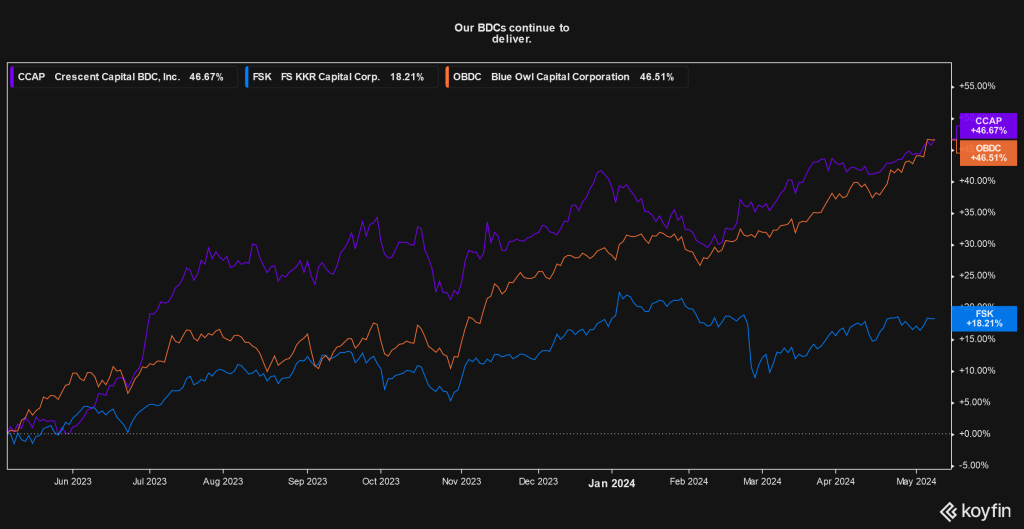The image size is (1024, 529).
Task: Click the Jan 2024 date label
Action: [611, 483]
